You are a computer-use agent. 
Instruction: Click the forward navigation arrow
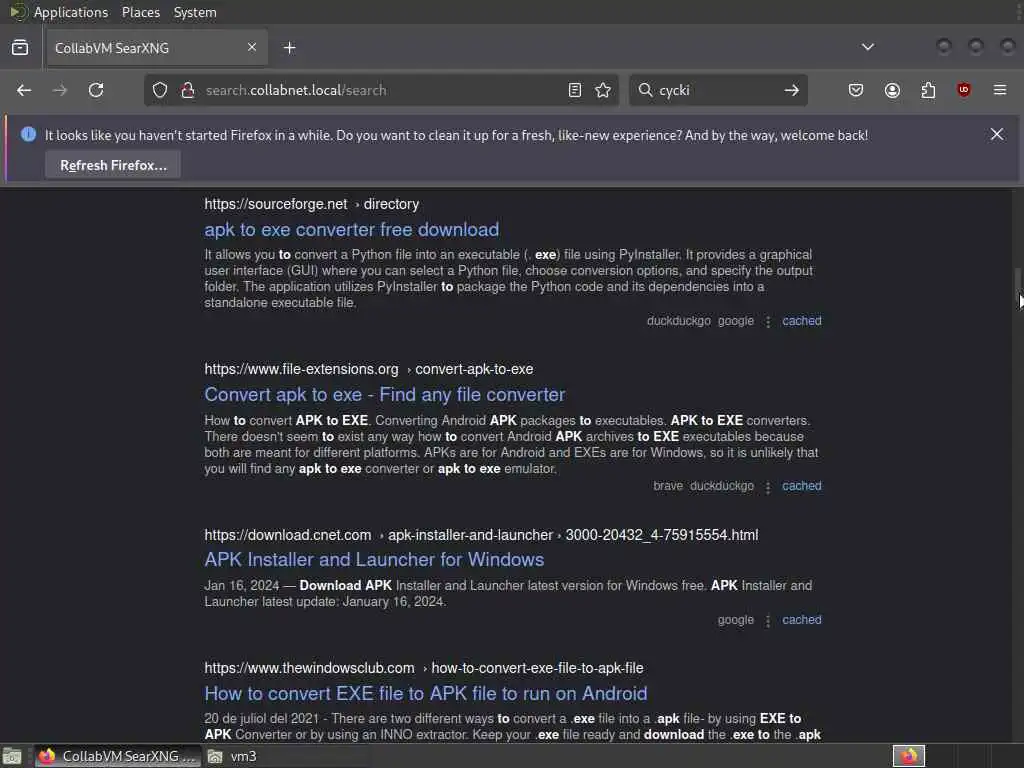tap(59, 90)
